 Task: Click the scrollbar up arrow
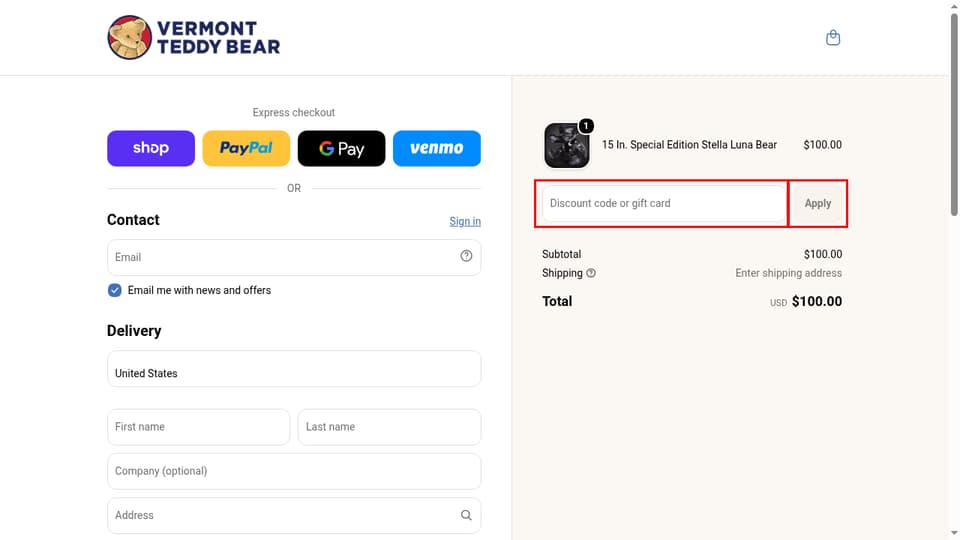[x=954, y=6]
